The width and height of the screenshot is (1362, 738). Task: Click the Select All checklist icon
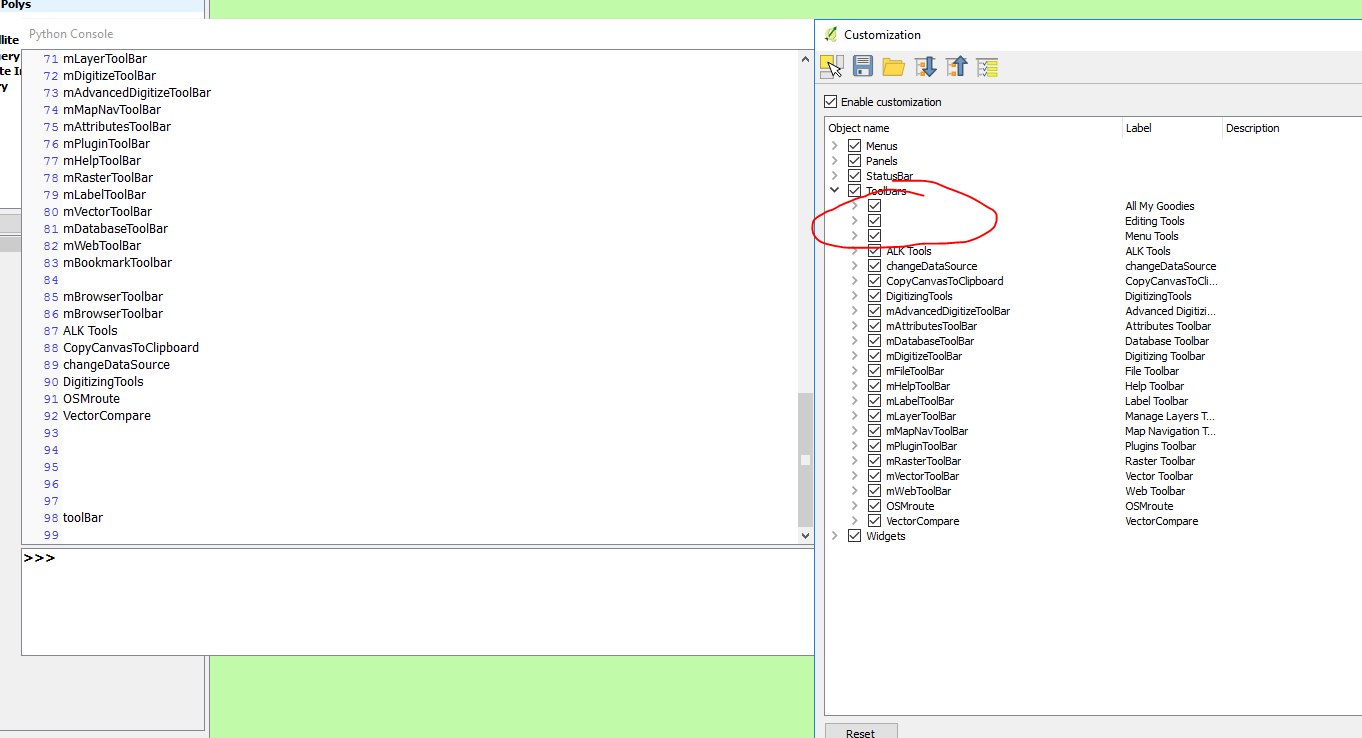click(987, 66)
